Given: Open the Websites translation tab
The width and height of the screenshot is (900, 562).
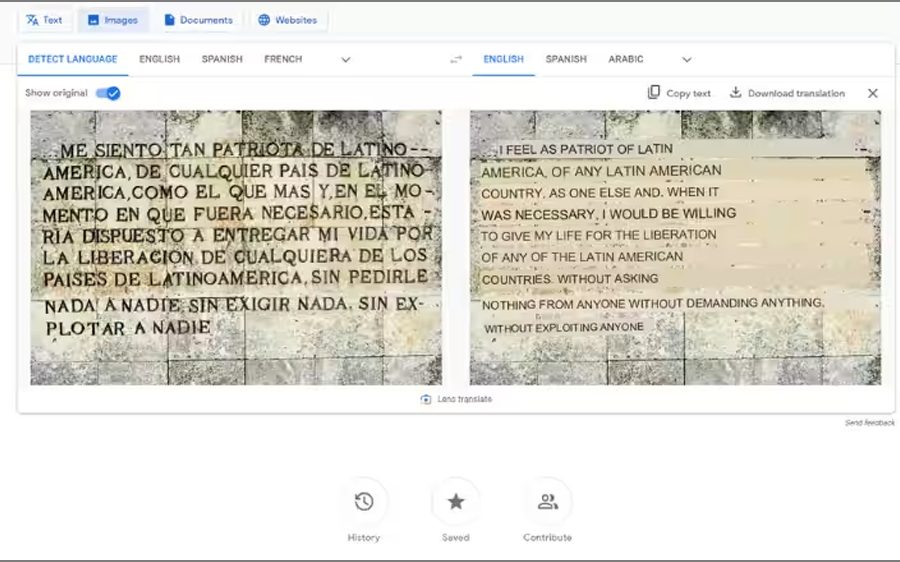Looking at the screenshot, I should (287, 20).
